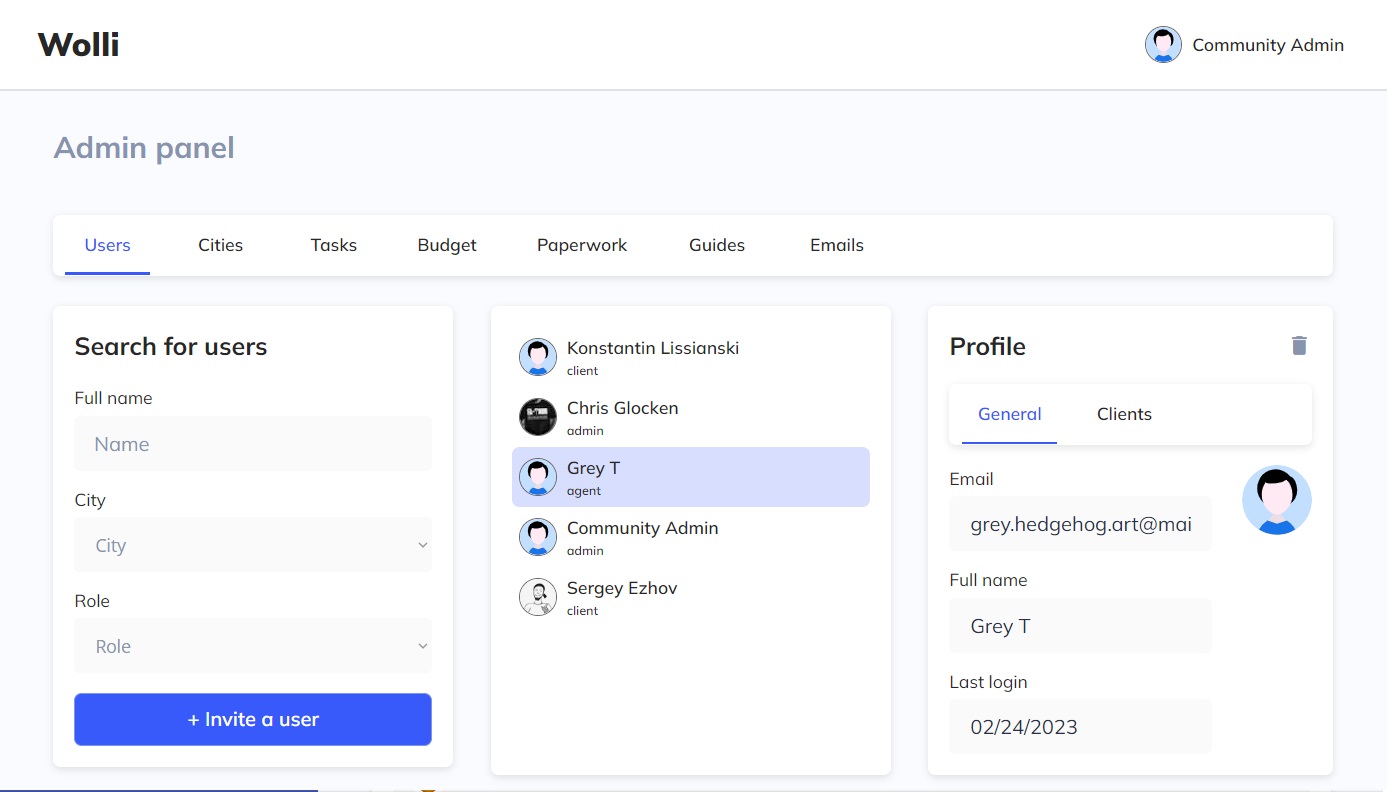This screenshot has height=792, width=1387.
Task: Click Grey T's avatar in the user list
Action: [538, 477]
